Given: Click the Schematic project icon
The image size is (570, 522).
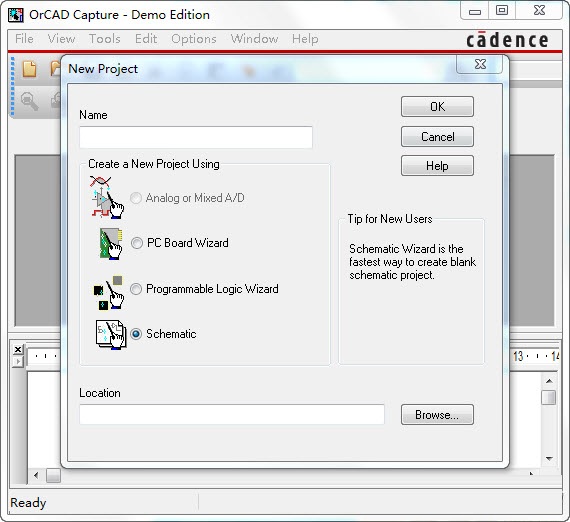Looking at the screenshot, I should point(111,334).
